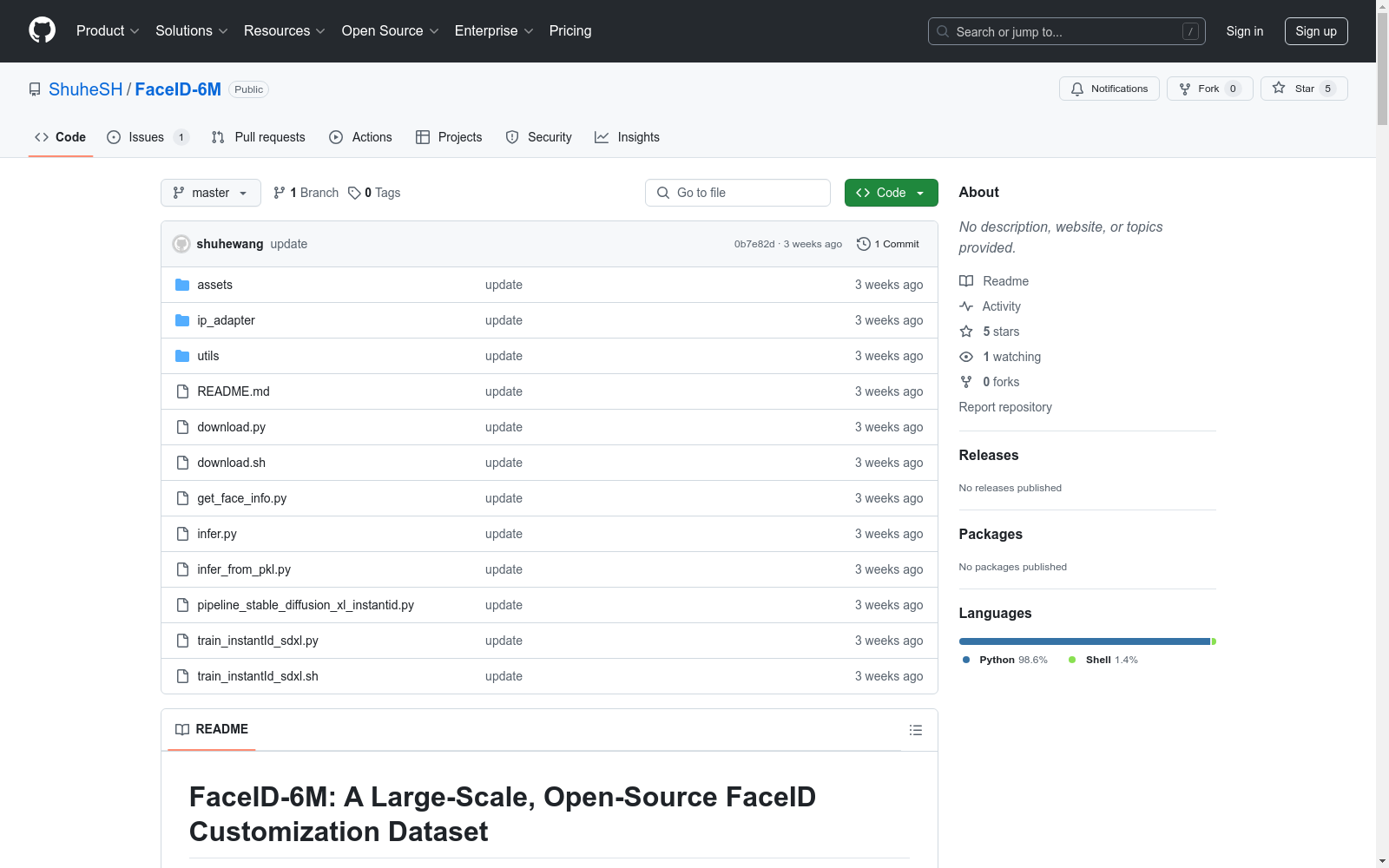Click the Notifications bell button

pyautogui.click(x=1109, y=89)
